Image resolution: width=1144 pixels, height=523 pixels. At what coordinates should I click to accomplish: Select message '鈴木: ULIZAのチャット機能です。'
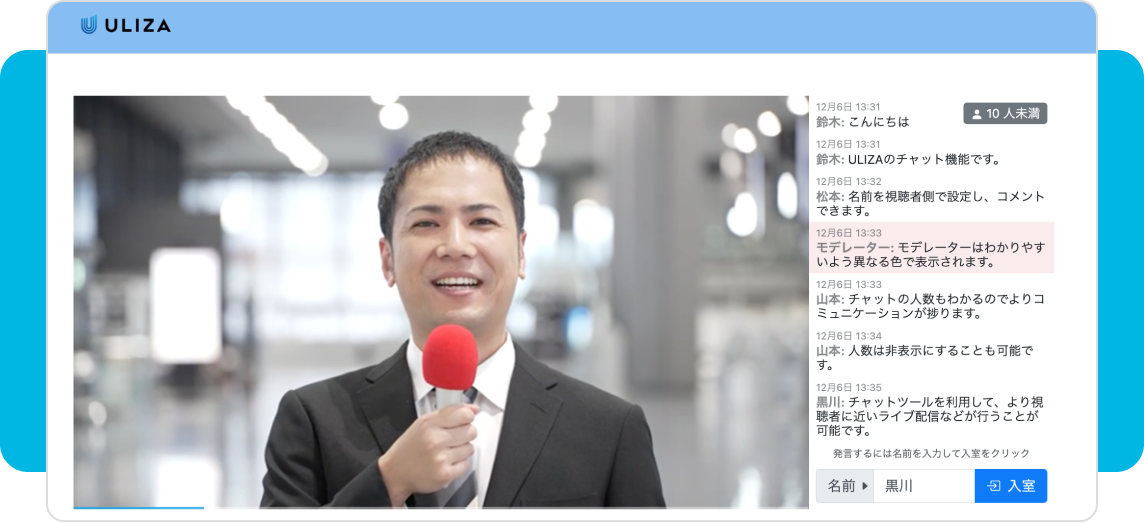(908, 159)
